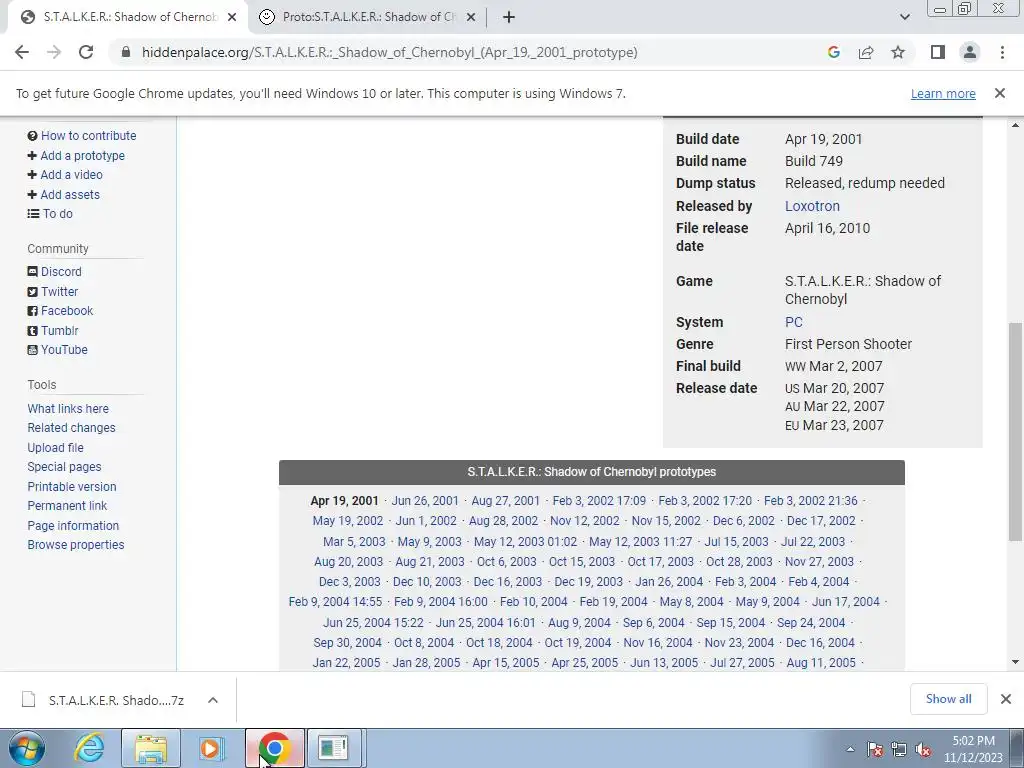Open Special pages link
This screenshot has height=768, width=1024.
click(x=64, y=467)
